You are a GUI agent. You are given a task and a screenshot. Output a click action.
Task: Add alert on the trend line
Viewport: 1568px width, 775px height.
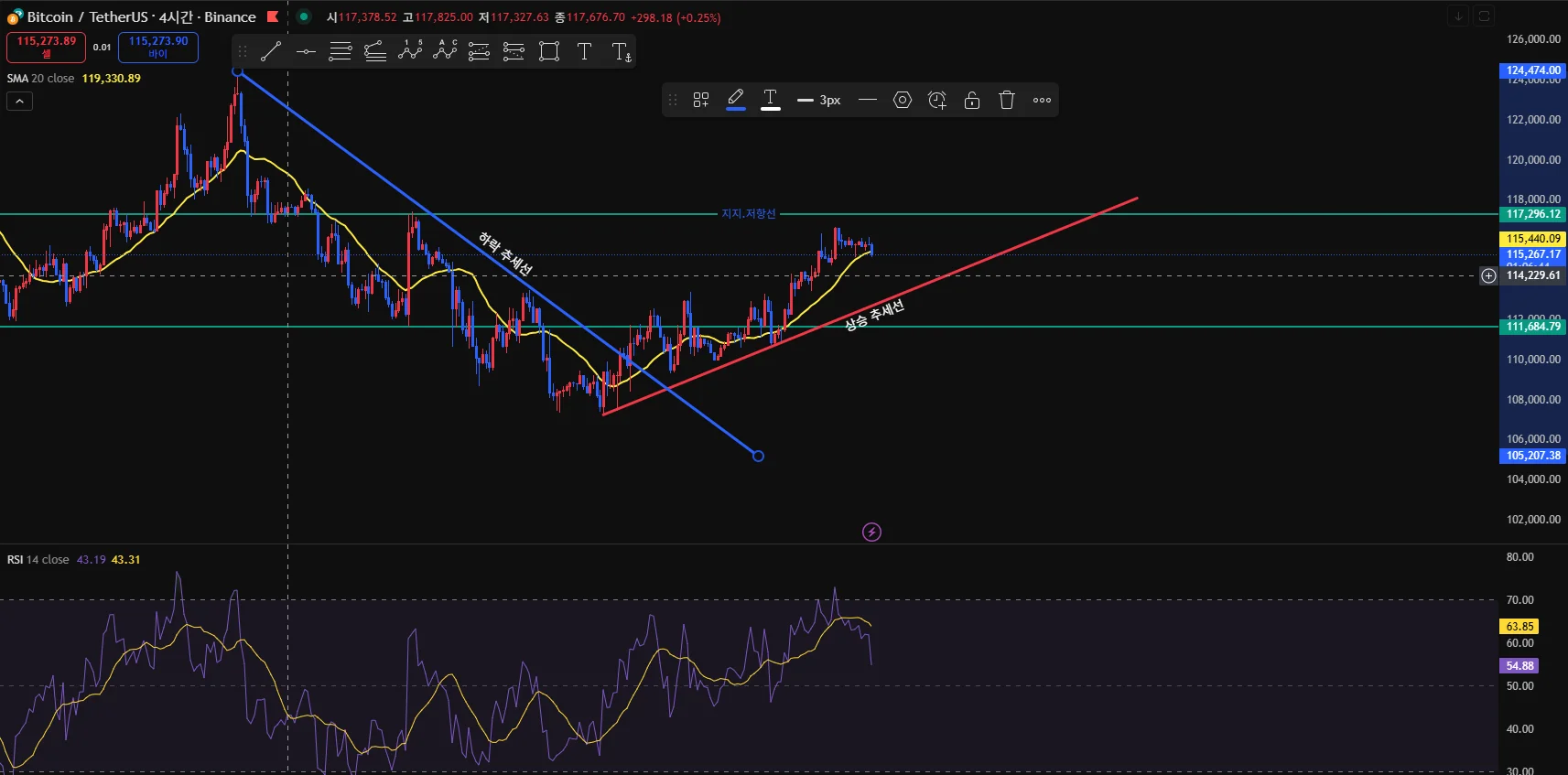tap(937, 100)
